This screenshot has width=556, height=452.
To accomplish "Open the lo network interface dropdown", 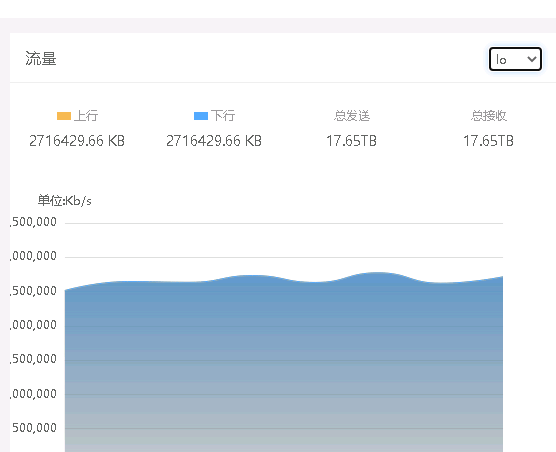I will (x=515, y=59).
